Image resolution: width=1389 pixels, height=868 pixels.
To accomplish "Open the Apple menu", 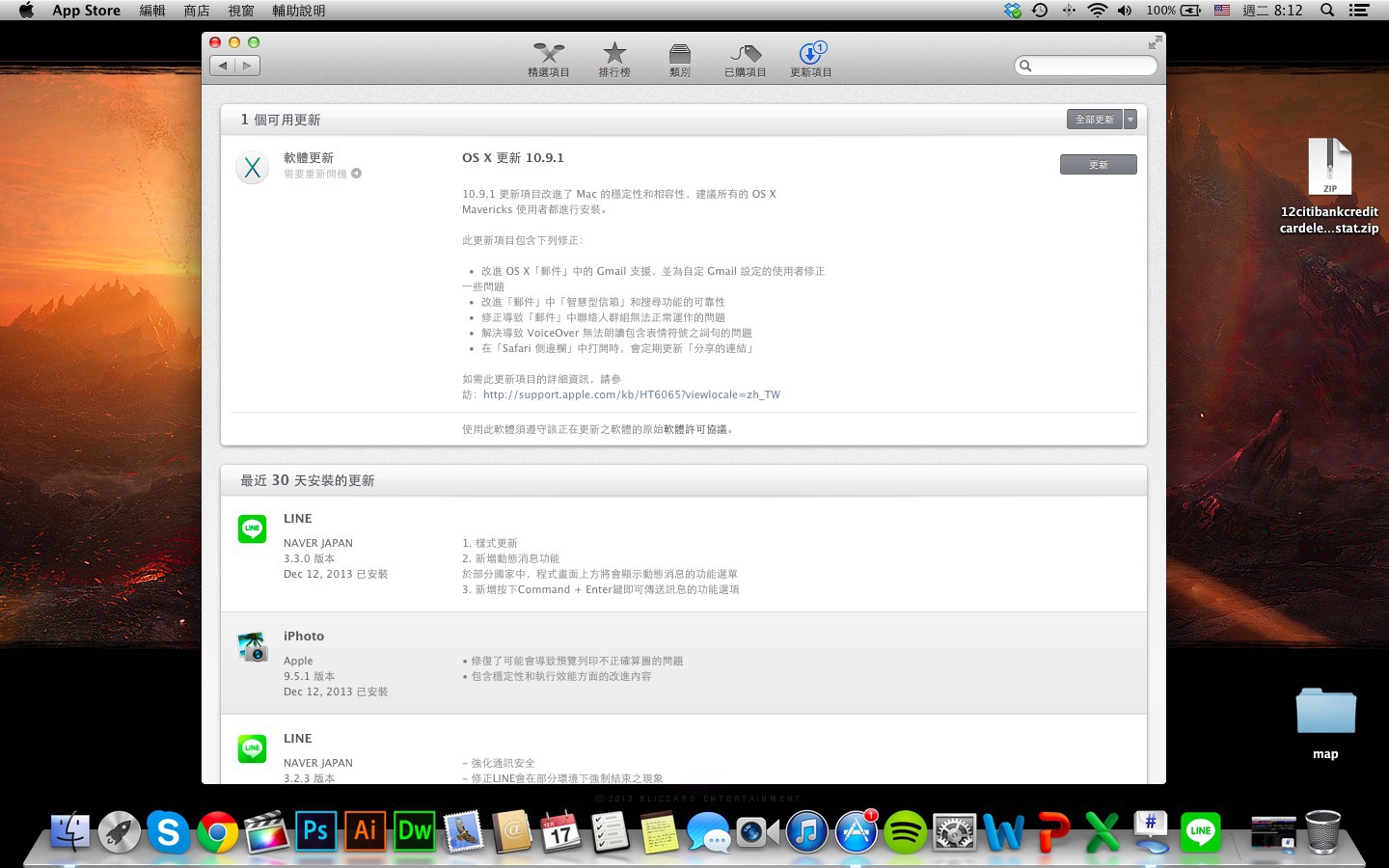I will point(26,11).
